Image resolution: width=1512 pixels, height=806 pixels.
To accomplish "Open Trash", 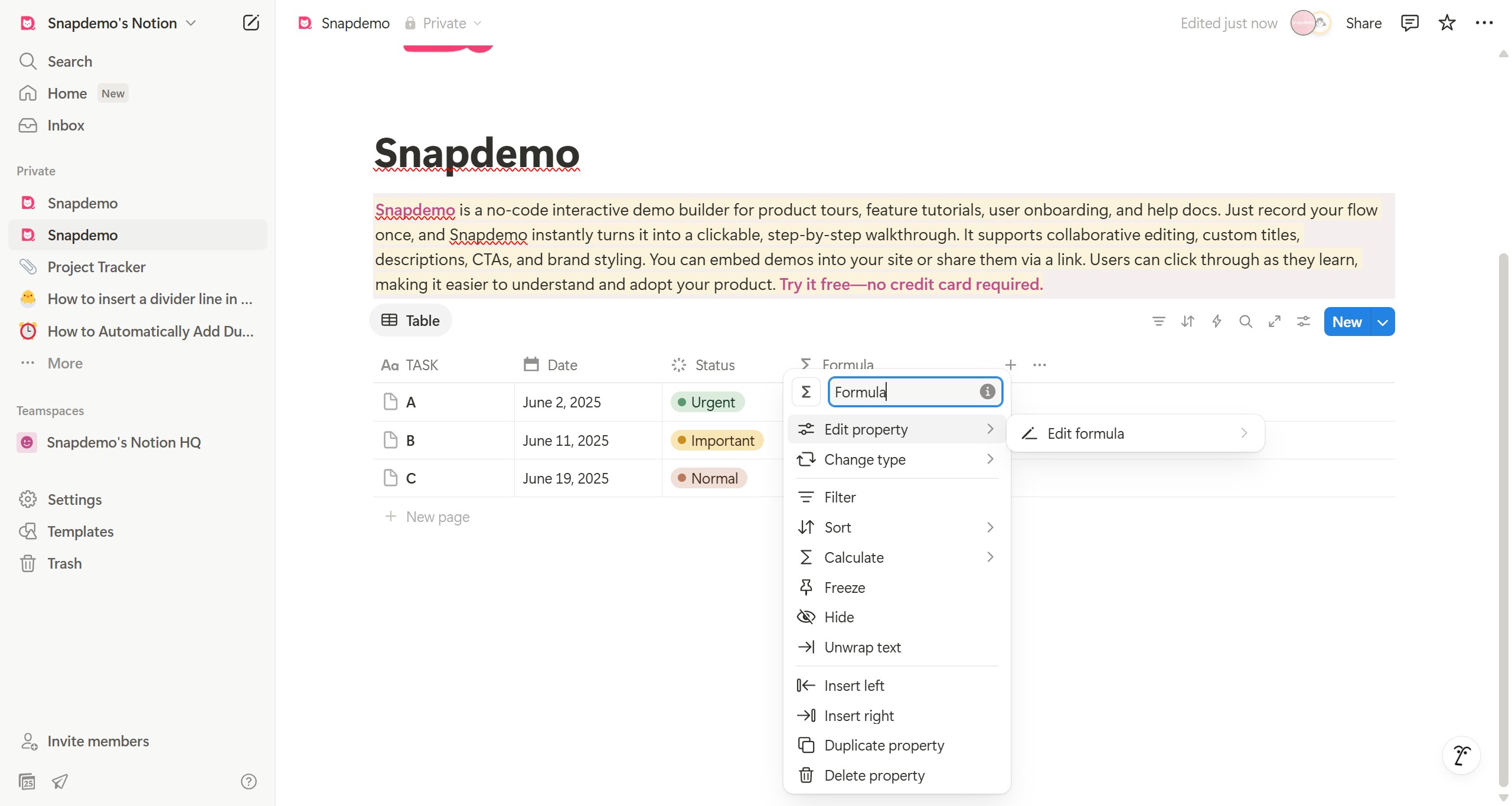I will tap(138, 563).
